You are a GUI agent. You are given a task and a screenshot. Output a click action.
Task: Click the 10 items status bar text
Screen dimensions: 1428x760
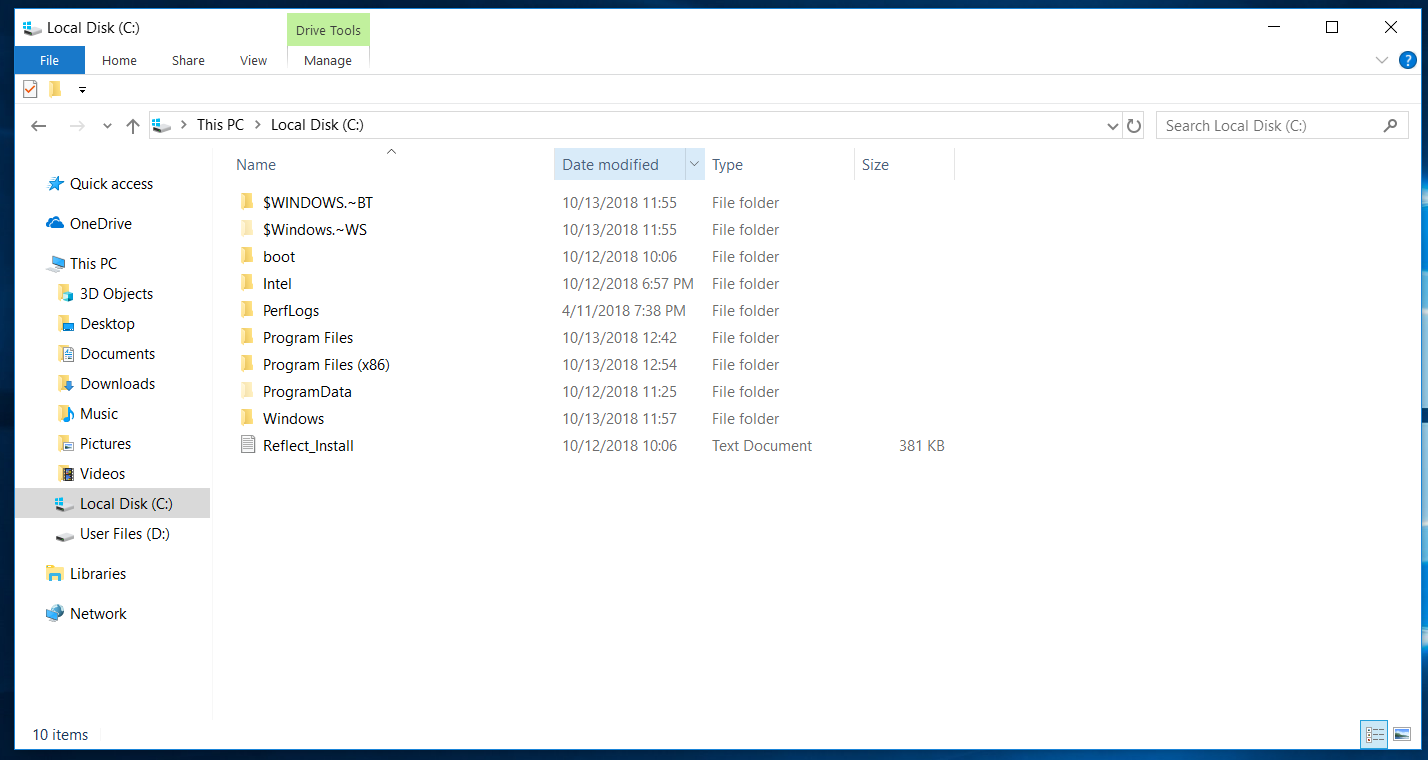click(60, 735)
